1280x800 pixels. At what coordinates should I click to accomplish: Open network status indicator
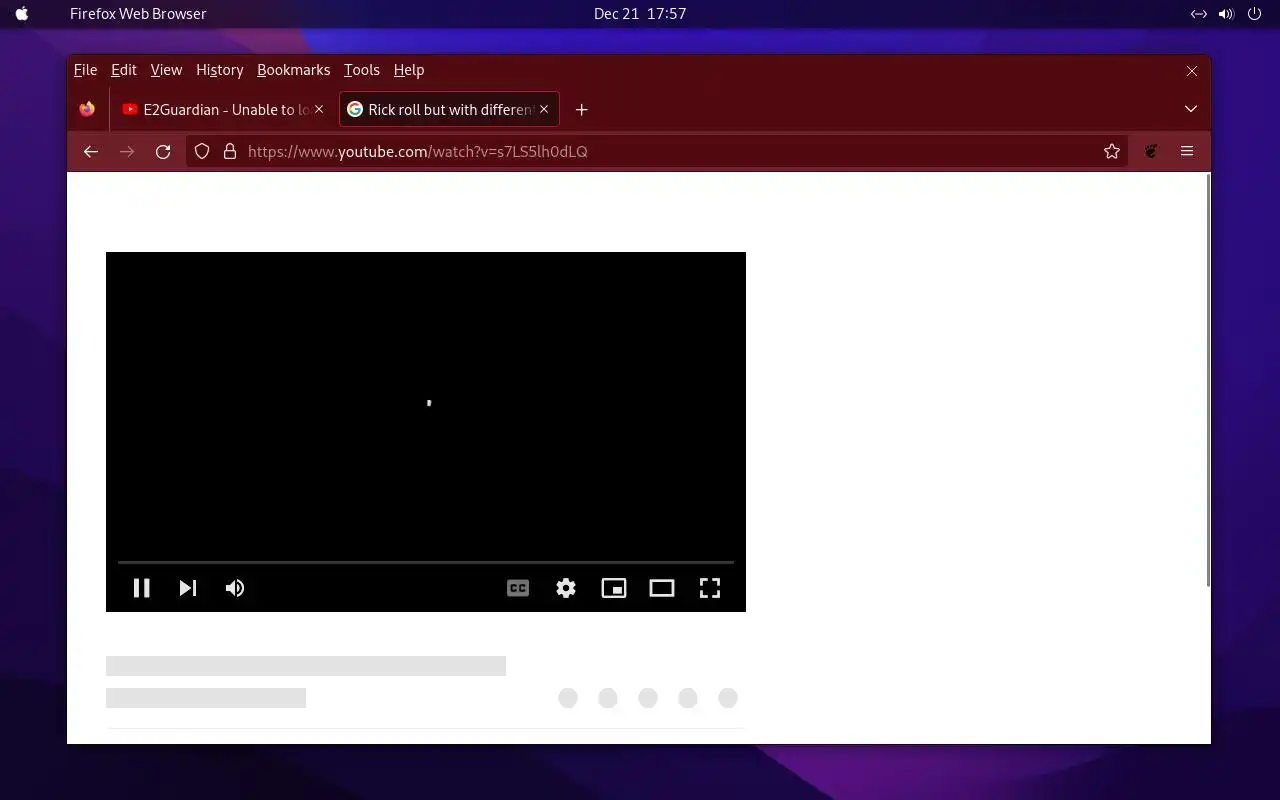point(1198,14)
